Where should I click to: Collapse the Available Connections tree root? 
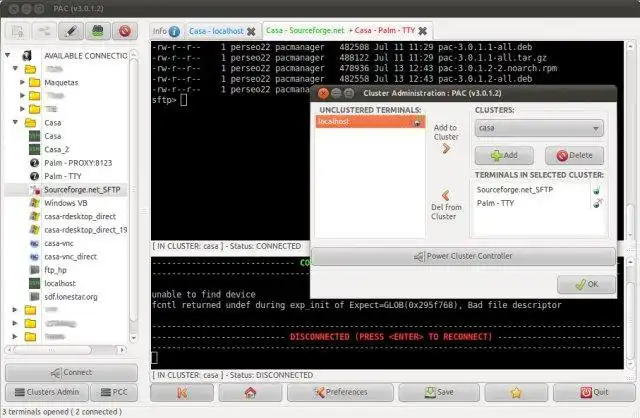(x=8, y=55)
